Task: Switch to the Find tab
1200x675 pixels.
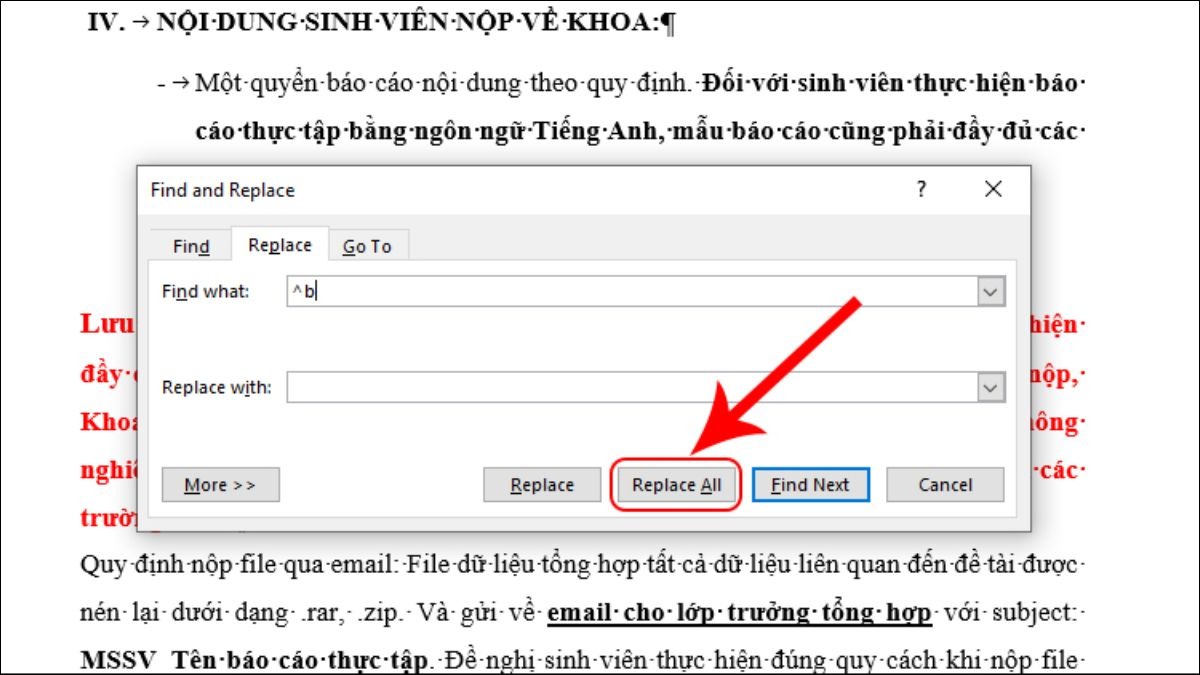Action: click(x=191, y=246)
